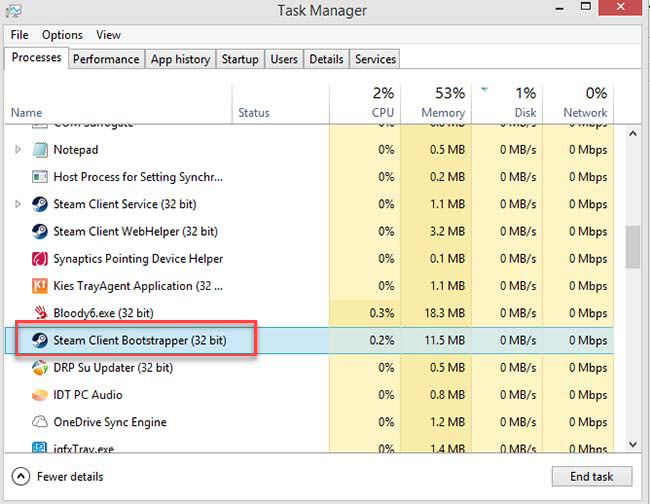Click the Synaptics Pointing Device Helper icon
This screenshot has width=650, height=504.
click(40, 259)
